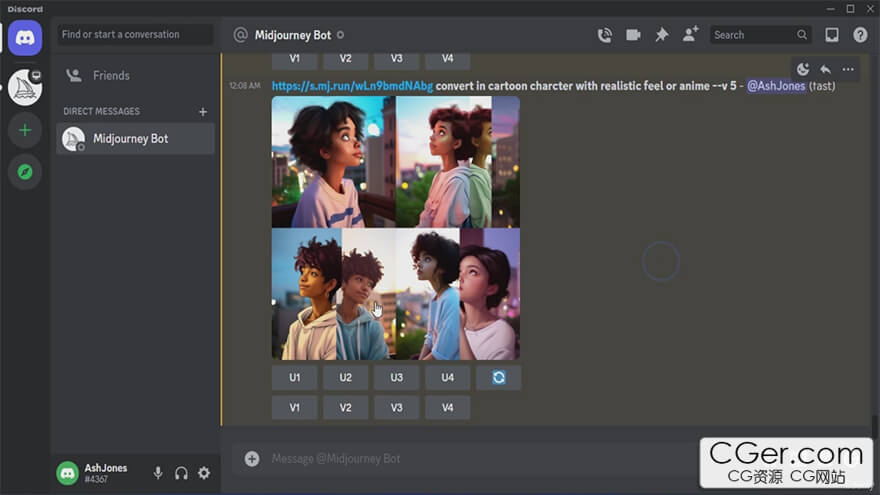Click top partially visible V1 button
The width and height of the screenshot is (880, 495).
(x=295, y=61)
